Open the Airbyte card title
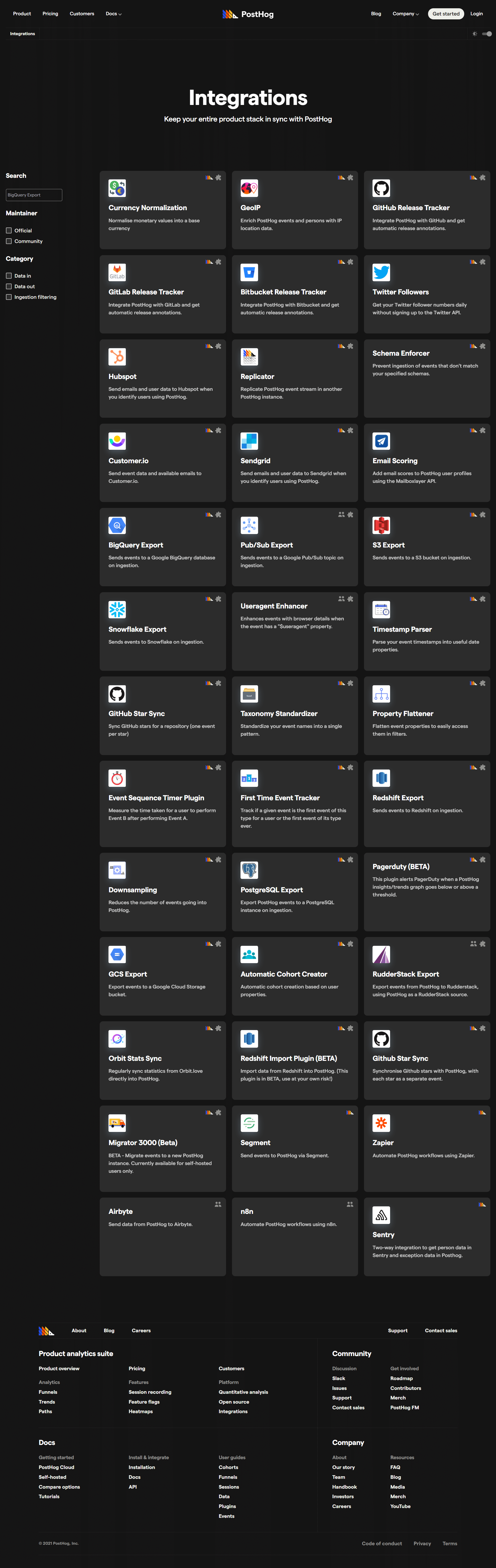The width and height of the screenshot is (496, 1568). pos(120,1211)
